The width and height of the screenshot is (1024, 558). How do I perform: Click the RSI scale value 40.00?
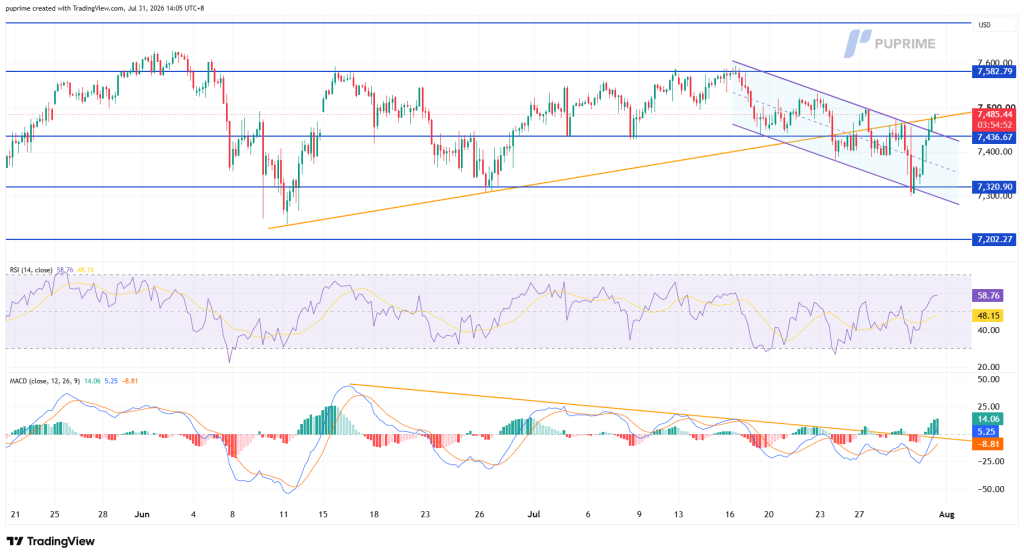[x=989, y=330]
